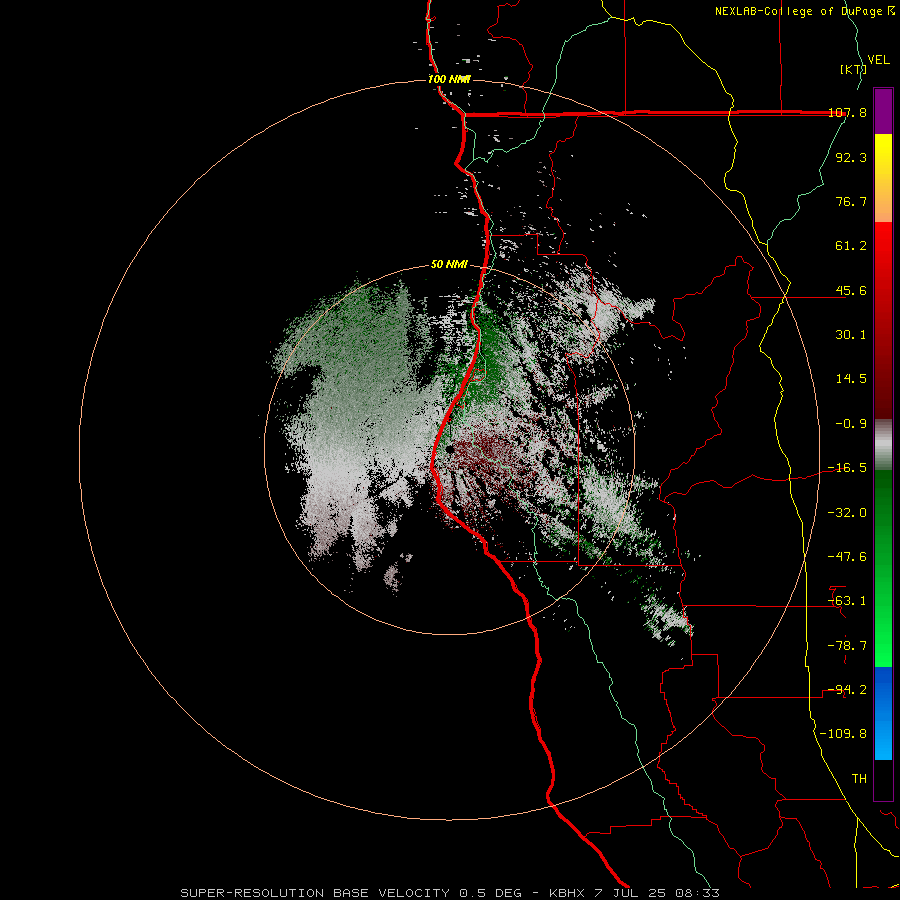Image resolution: width=900 pixels, height=900 pixels.
Task: Click the -78.7 scale value
Action: click(x=847, y=646)
